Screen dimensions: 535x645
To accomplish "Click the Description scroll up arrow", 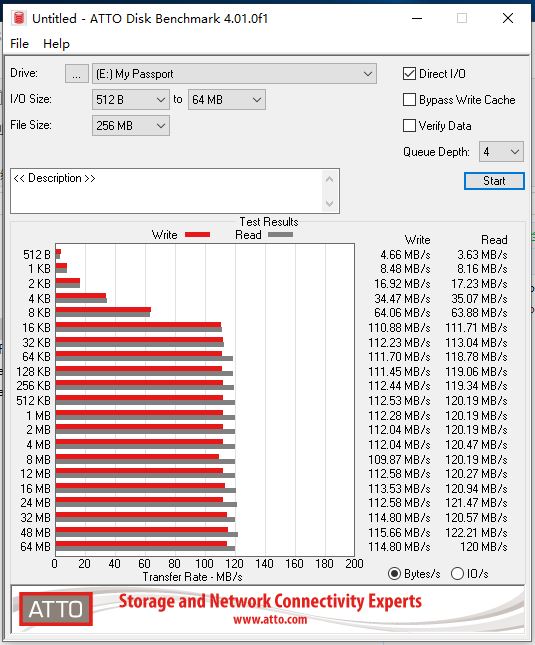I will click(x=329, y=179).
